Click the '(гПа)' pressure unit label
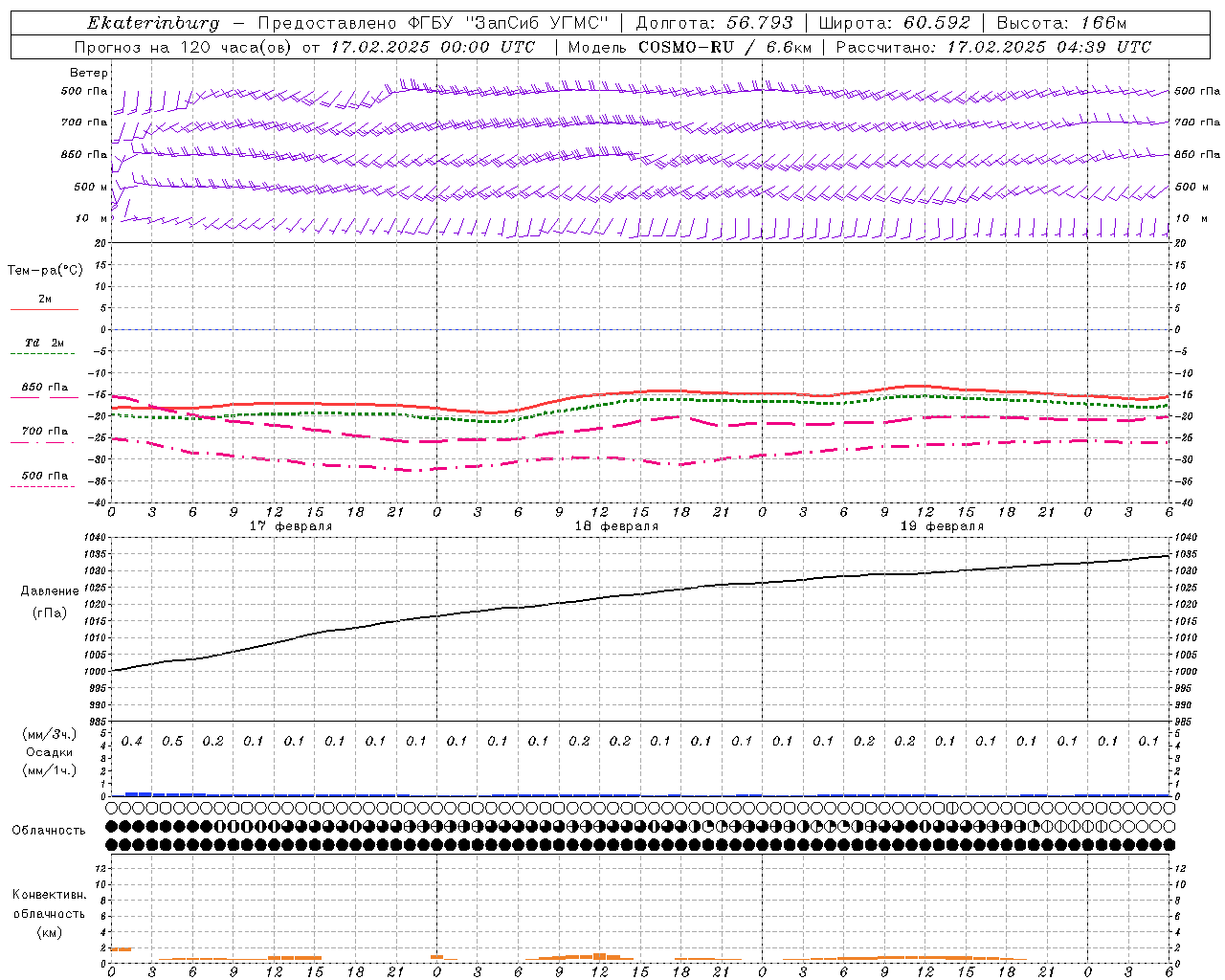 50,613
